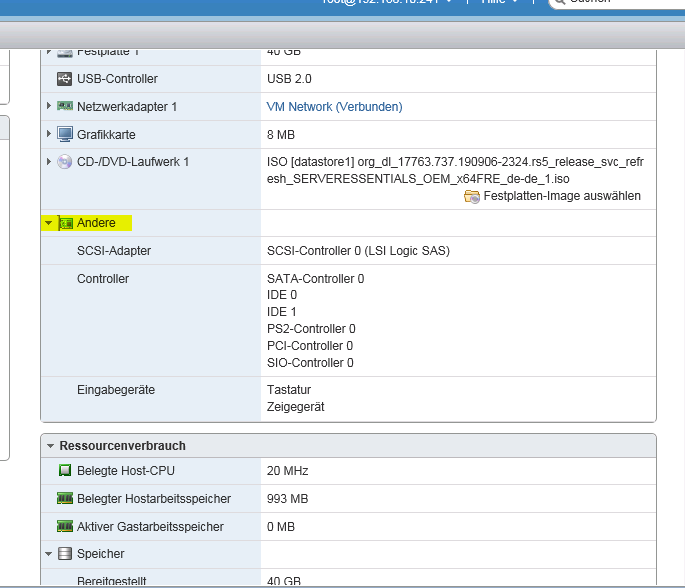Select the SATA-Controller 0 entry

[x=315, y=279]
